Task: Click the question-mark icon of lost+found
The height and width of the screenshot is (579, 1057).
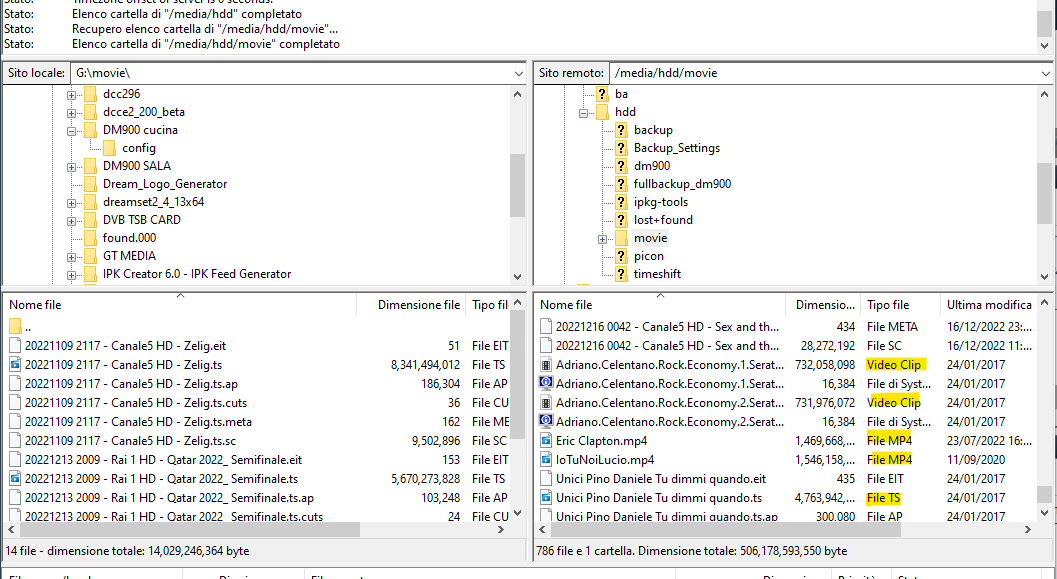Action: (x=622, y=220)
